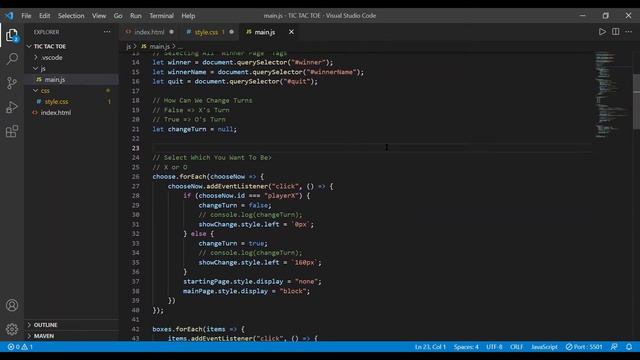Open the notifications bell in status bar
The width and height of the screenshot is (640, 360).
(x=629, y=347)
